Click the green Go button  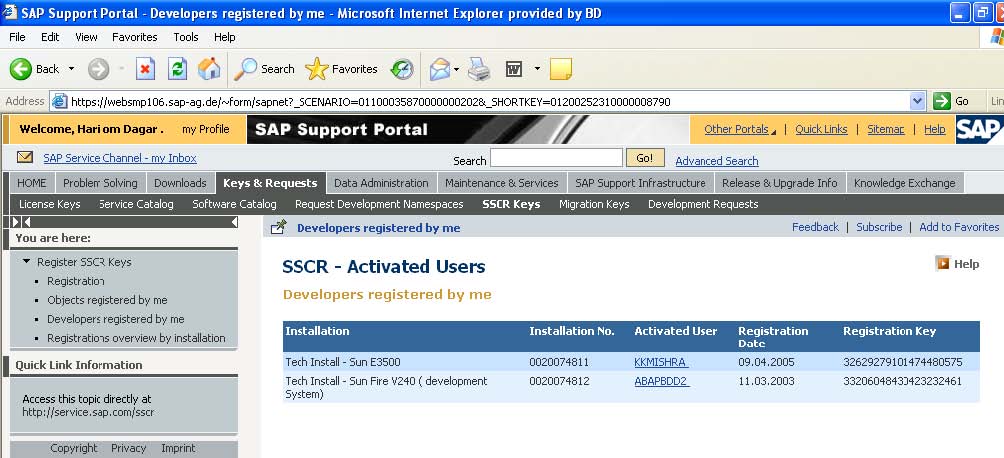951,101
